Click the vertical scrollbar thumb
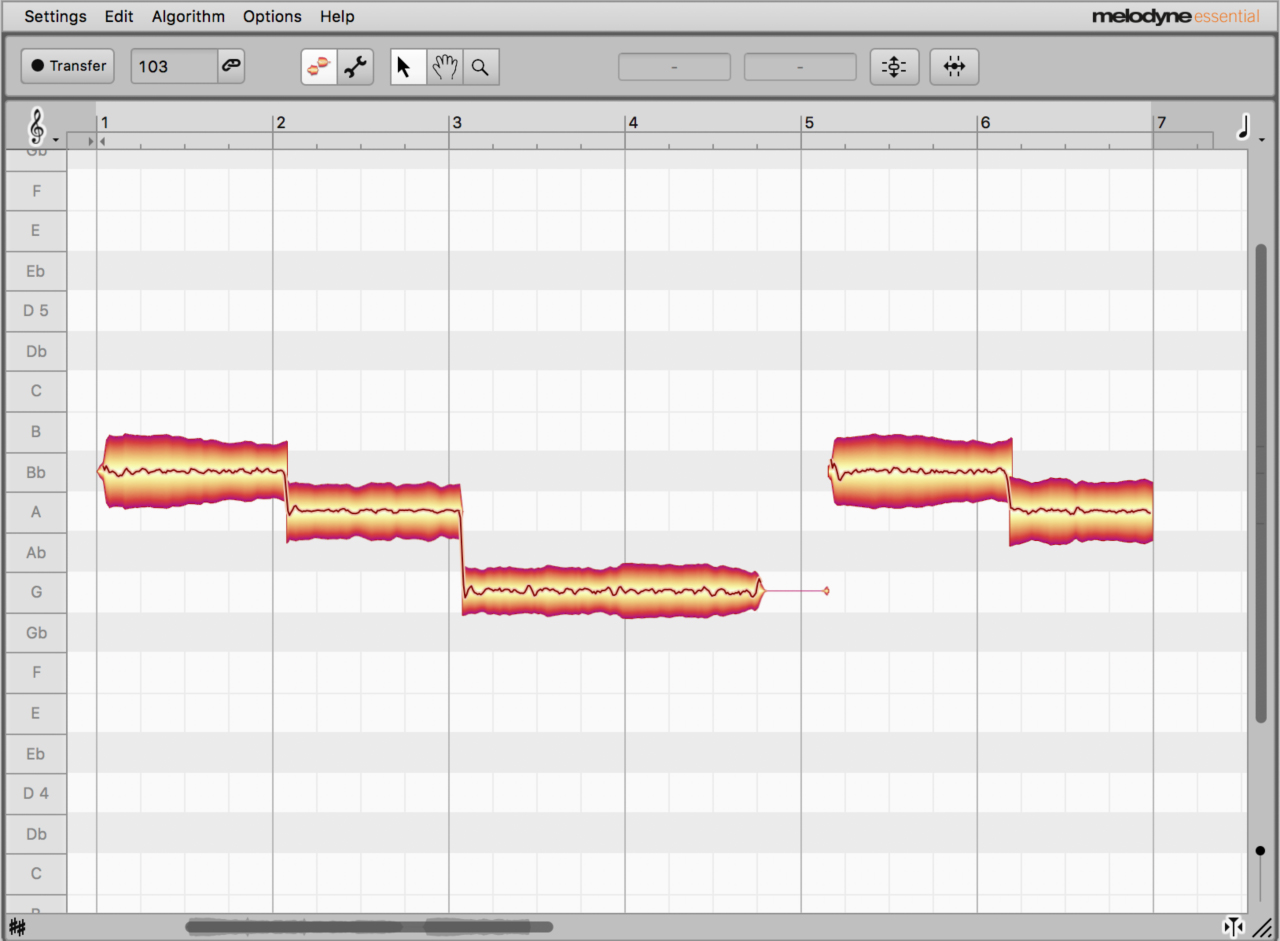 coord(1261,482)
